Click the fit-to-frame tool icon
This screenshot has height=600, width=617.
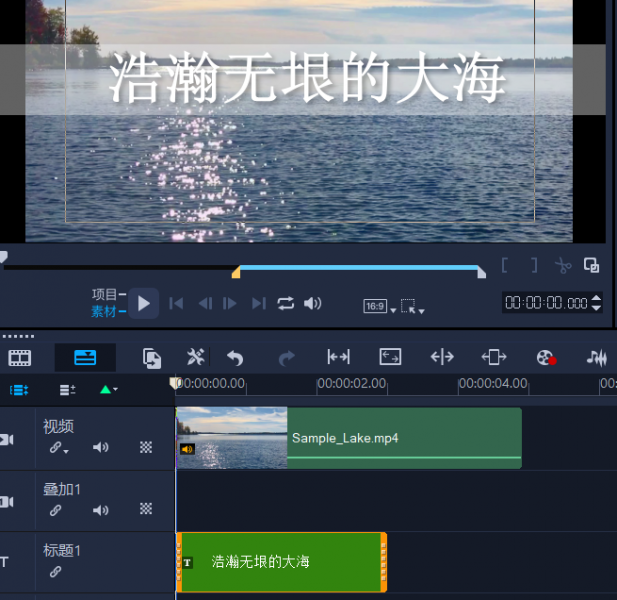(x=390, y=357)
